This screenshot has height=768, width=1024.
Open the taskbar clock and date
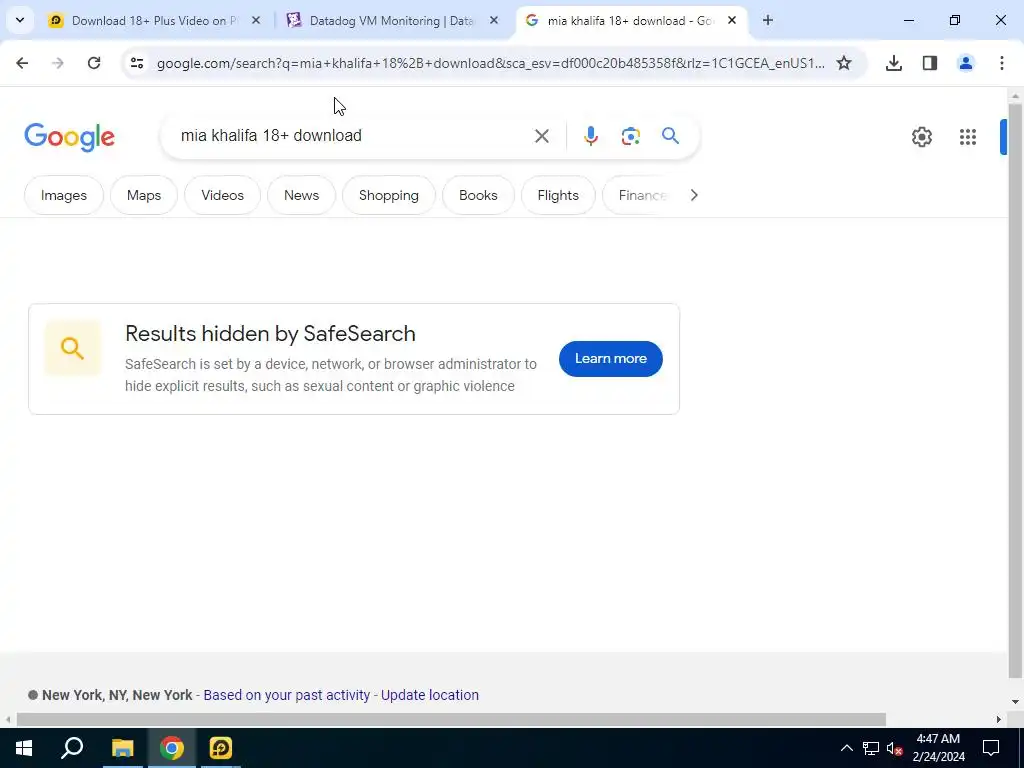(938, 748)
